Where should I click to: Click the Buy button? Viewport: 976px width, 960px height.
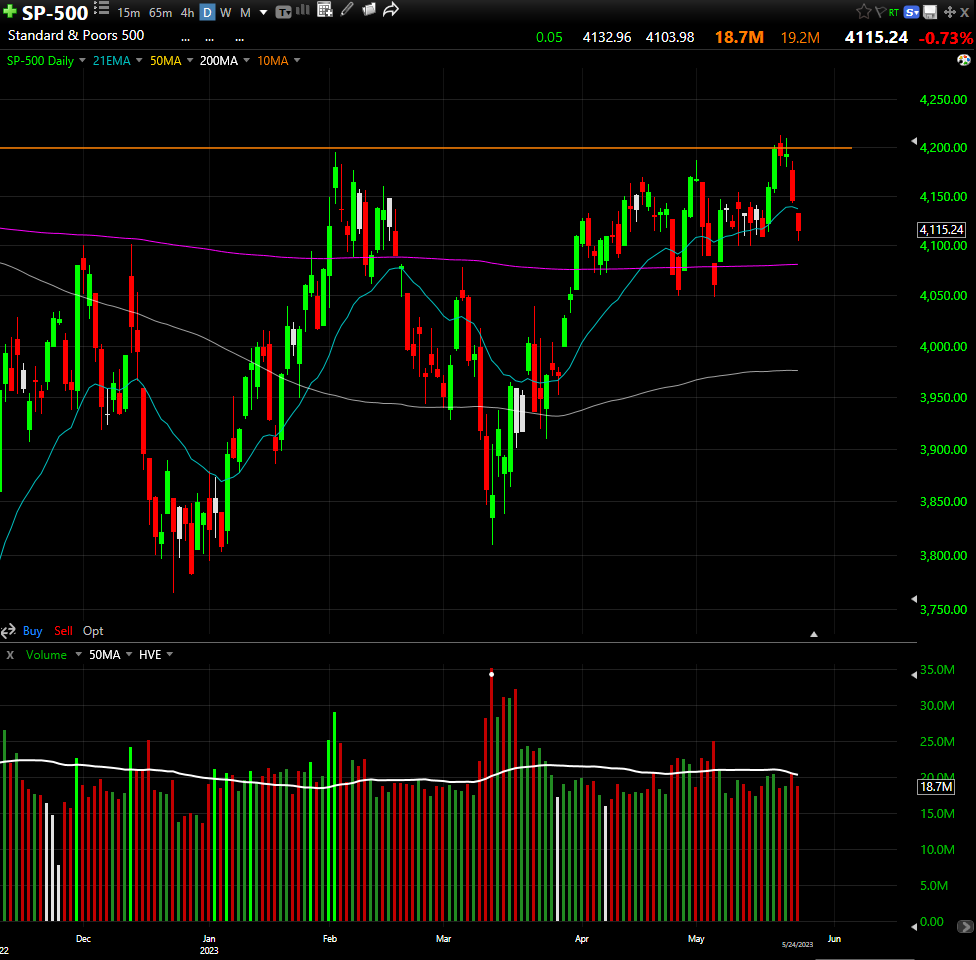[x=32, y=631]
